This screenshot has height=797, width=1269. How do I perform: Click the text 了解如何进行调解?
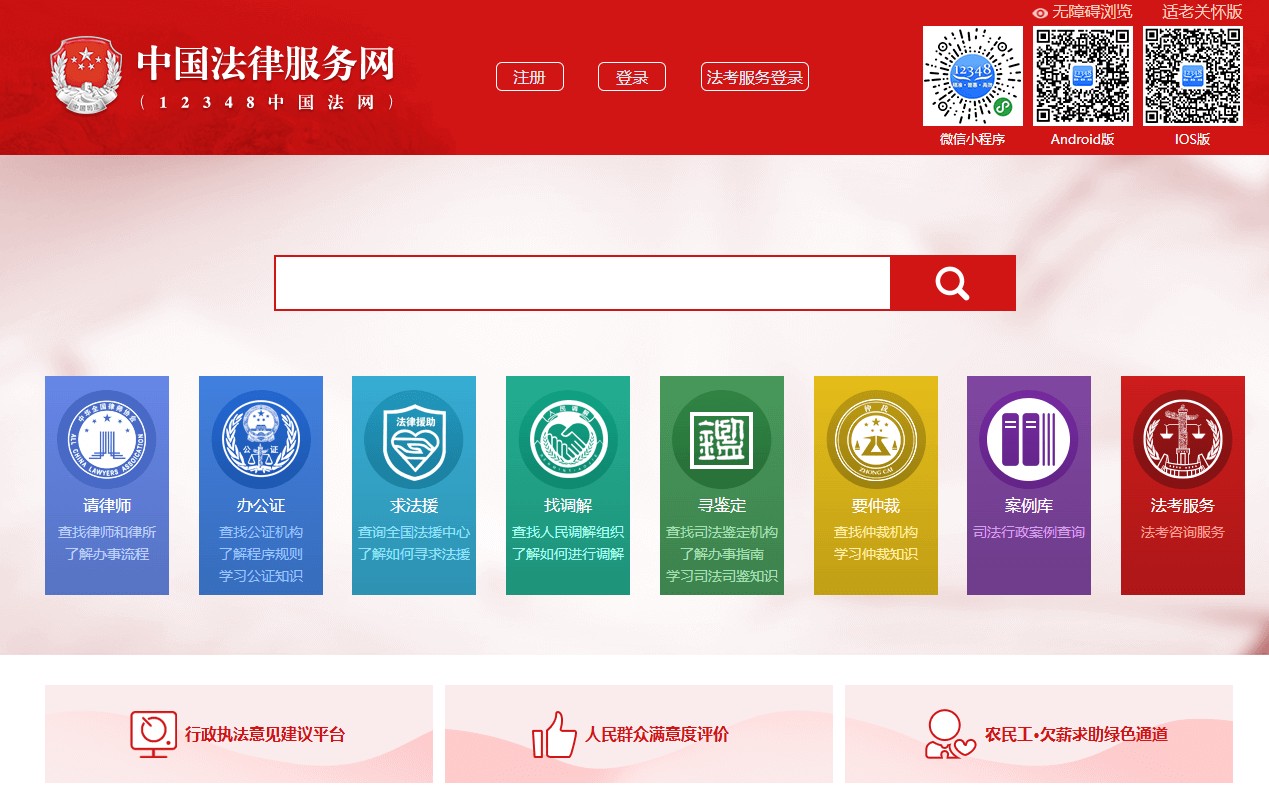click(x=568, y=554)
